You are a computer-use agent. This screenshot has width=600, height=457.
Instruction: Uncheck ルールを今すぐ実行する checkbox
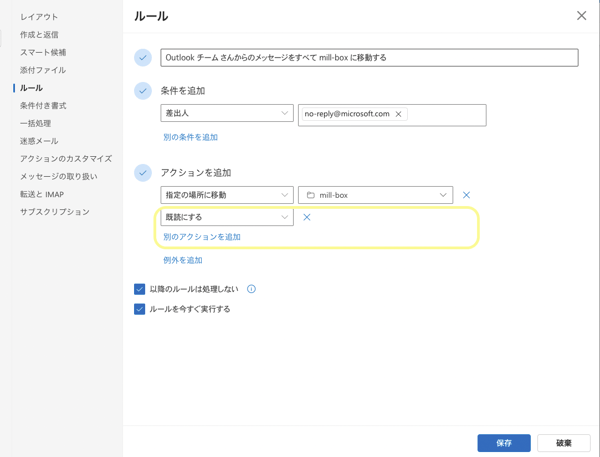click(x=139, y=309)
